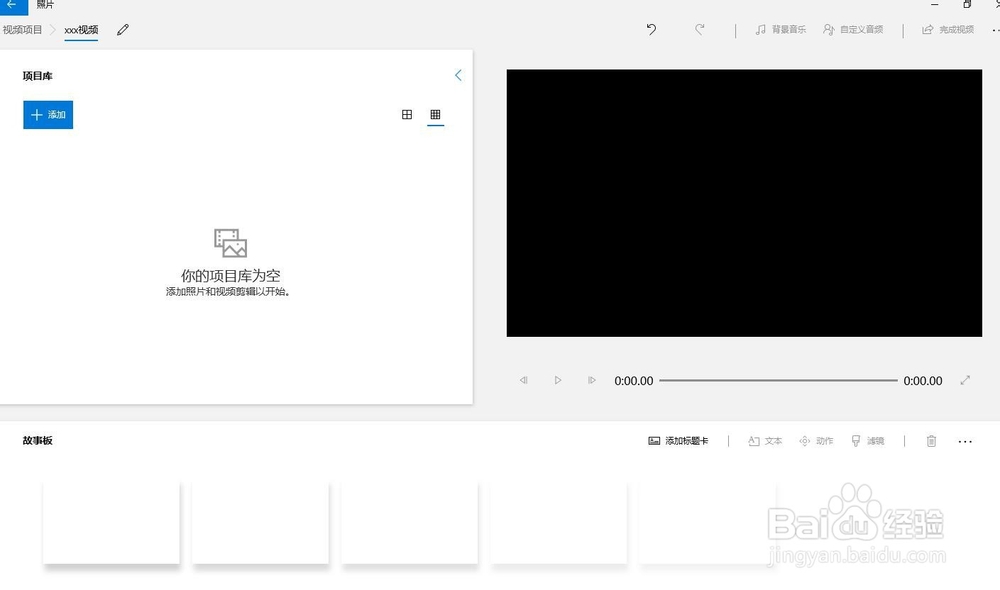Go back via the 视频项目 breadcrumb
This screenshot has width=1000, height=590.
pyautogui.click(x=20, y=30)
